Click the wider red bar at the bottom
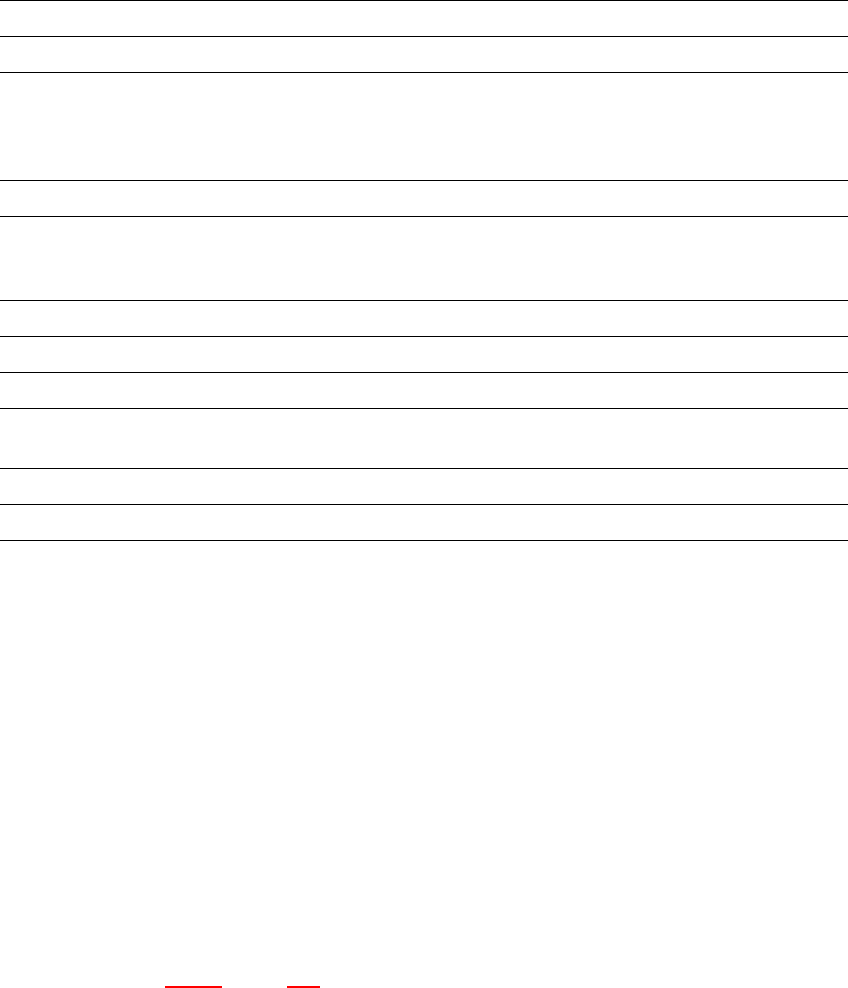 193,986
